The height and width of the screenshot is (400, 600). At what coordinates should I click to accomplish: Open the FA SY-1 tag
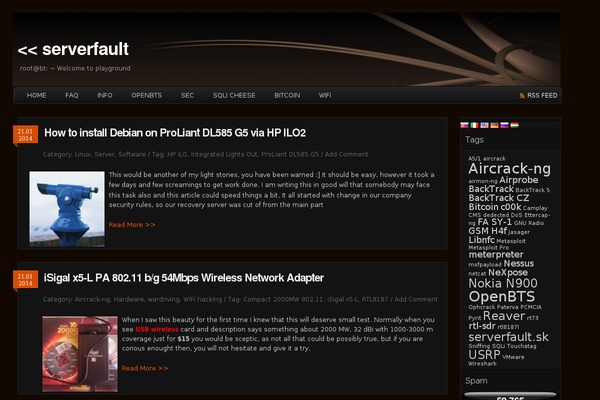494,222
